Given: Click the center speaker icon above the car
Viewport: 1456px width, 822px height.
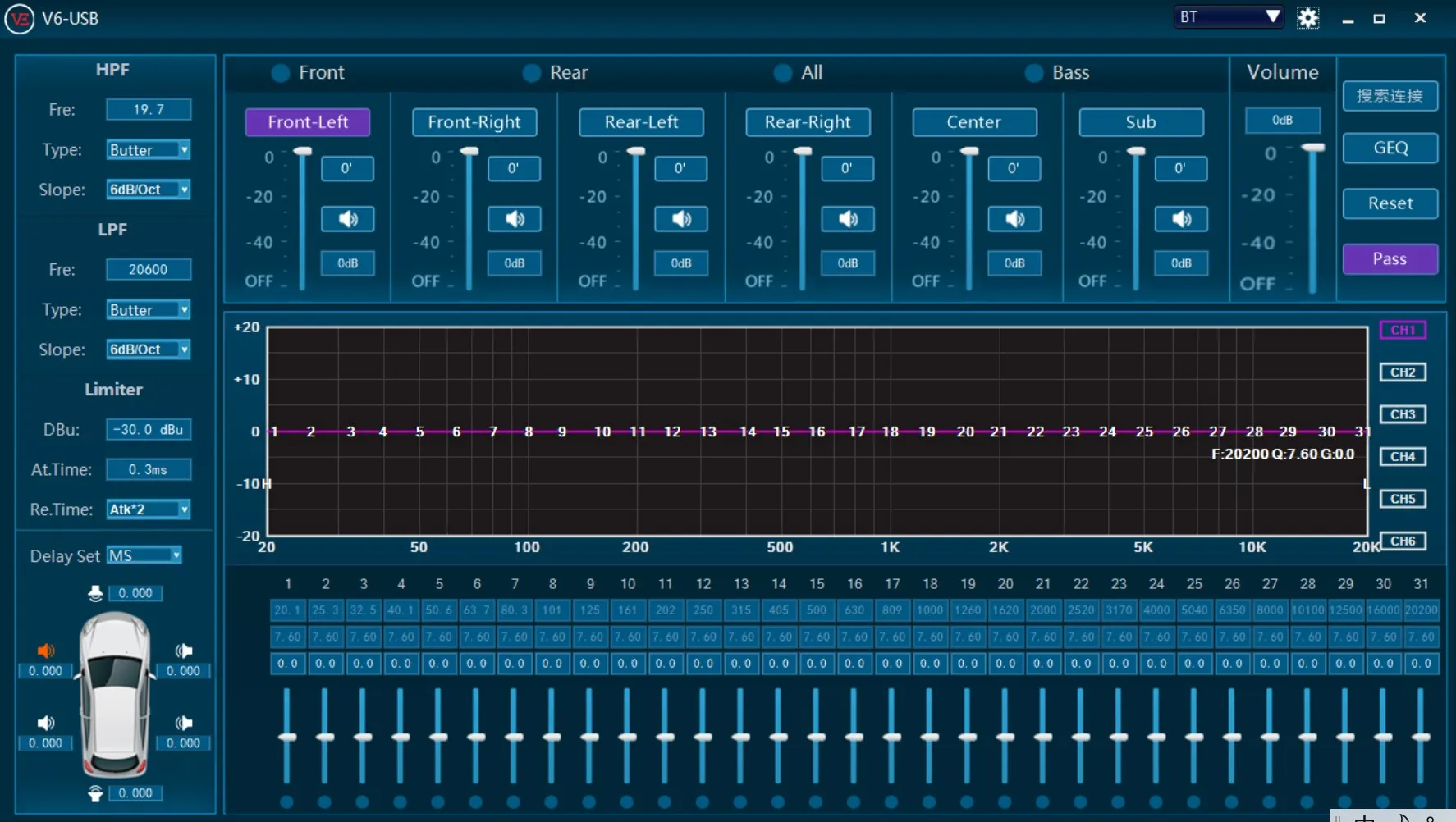Looking at the screenshot, I should coord(95,593).
